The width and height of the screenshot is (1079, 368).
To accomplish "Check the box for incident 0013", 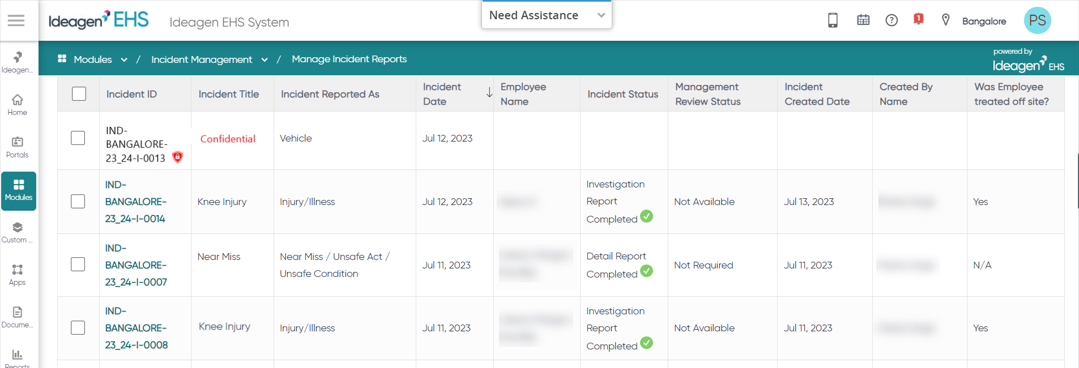I will [78, 138].
